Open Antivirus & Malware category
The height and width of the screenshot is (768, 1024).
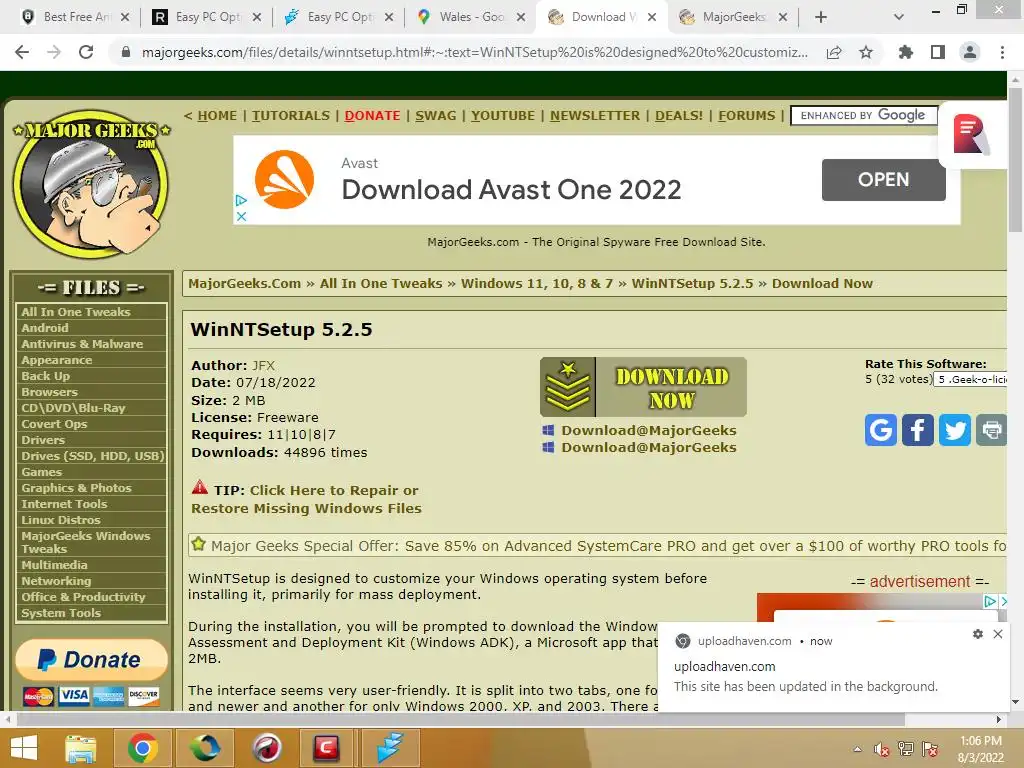pos(82,344)
